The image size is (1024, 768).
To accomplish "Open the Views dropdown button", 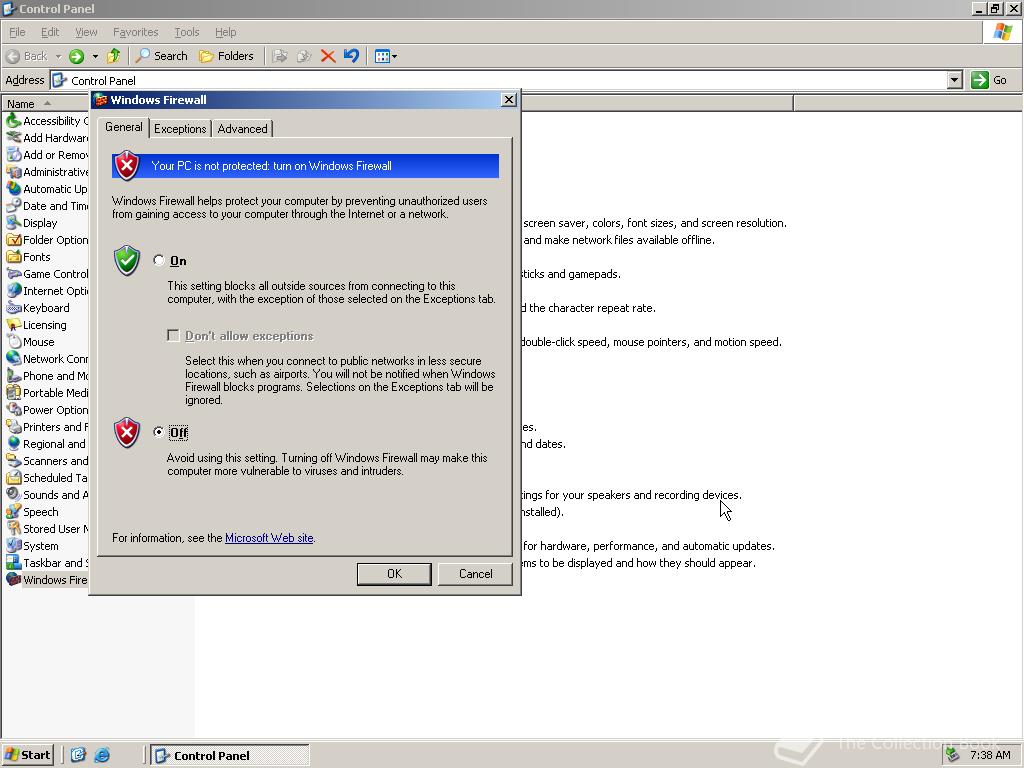I will coord(386,56).
